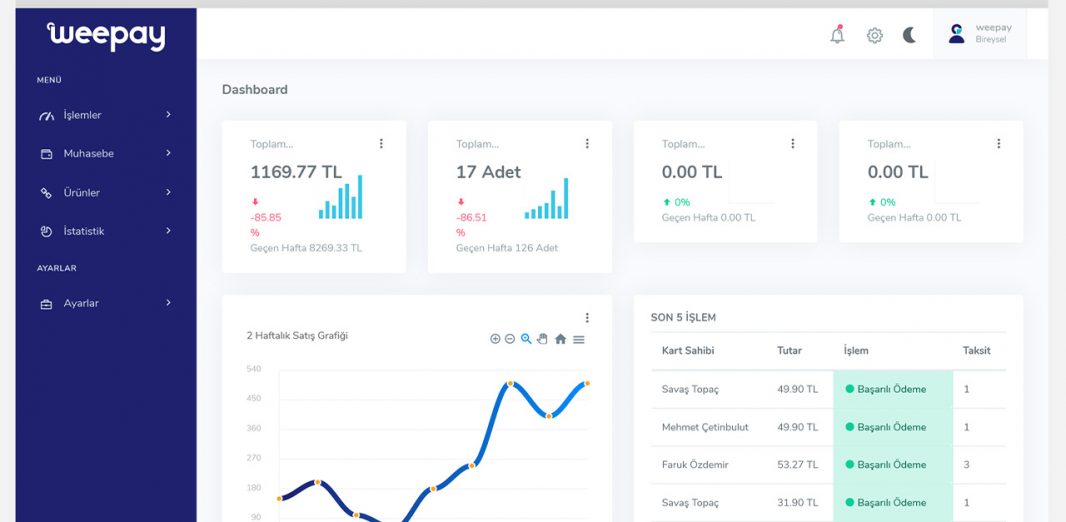Click Geçen Hafta 126 Adet text
Screen dimensions: 1066x522
coord(506,248)
